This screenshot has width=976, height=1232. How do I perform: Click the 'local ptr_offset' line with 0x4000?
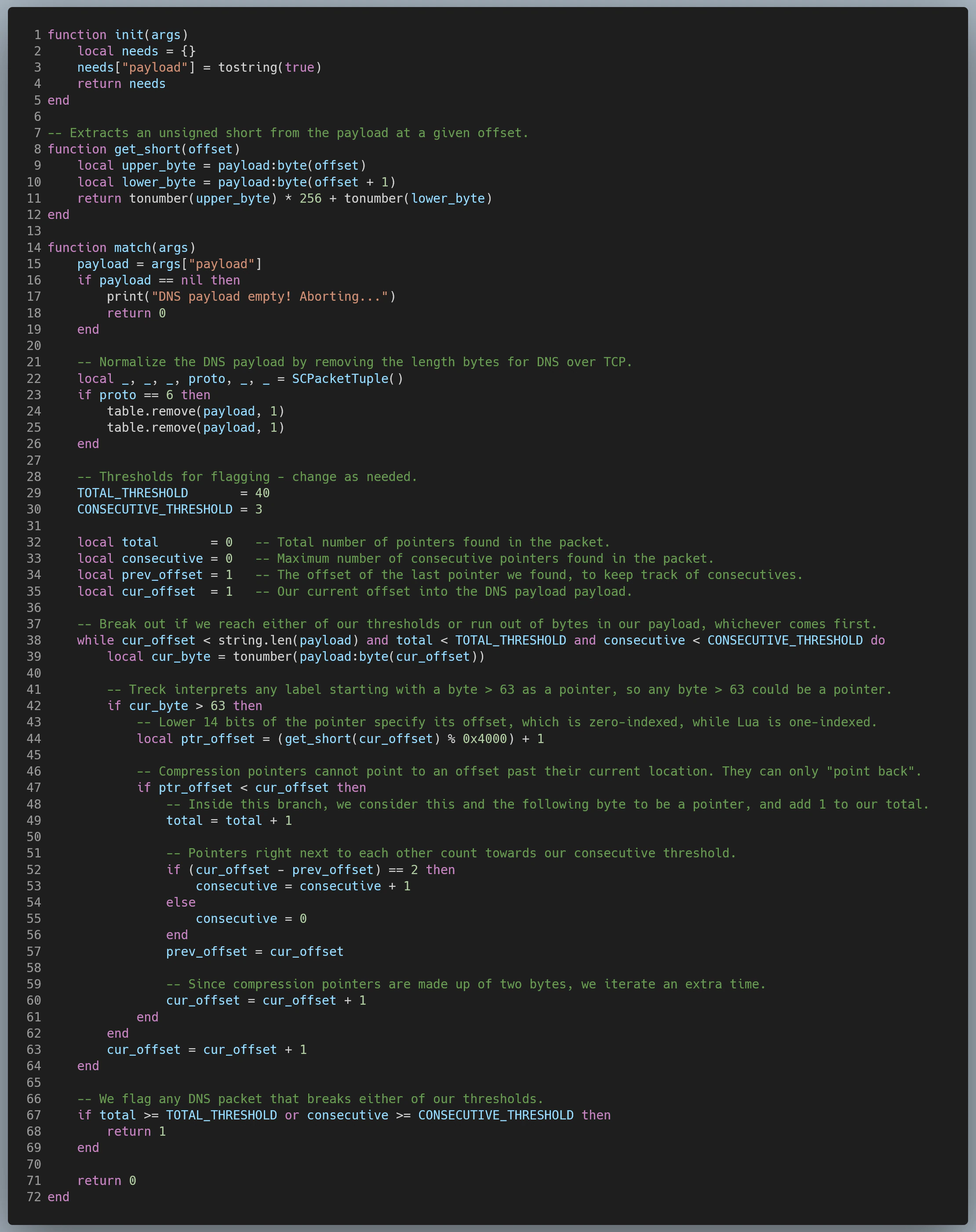[341, 739]
